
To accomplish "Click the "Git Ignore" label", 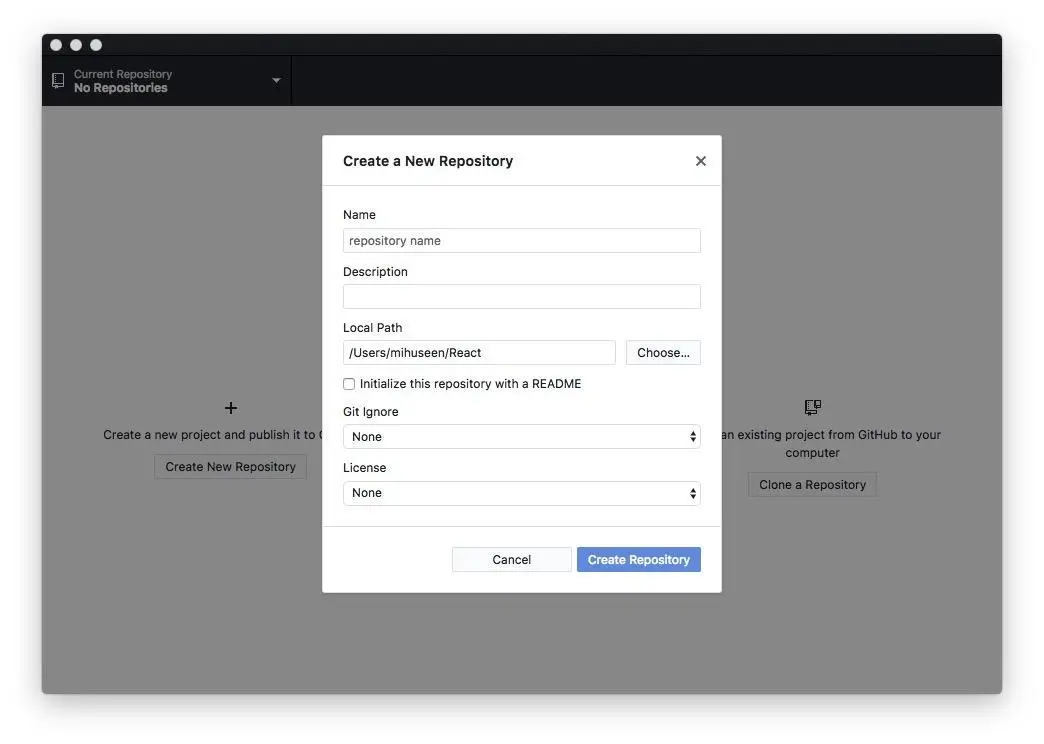I will tap(371, 412).
